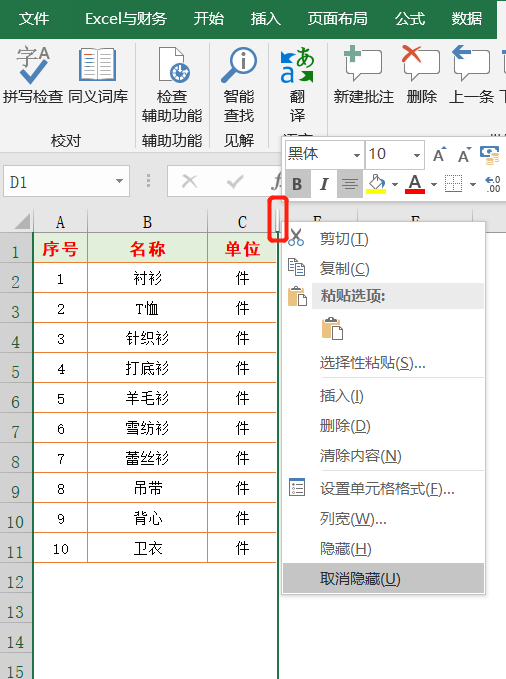This screenshot has height=679, width=506.
Task: Switch to 数据 ribbon tab
Action: 467,19
